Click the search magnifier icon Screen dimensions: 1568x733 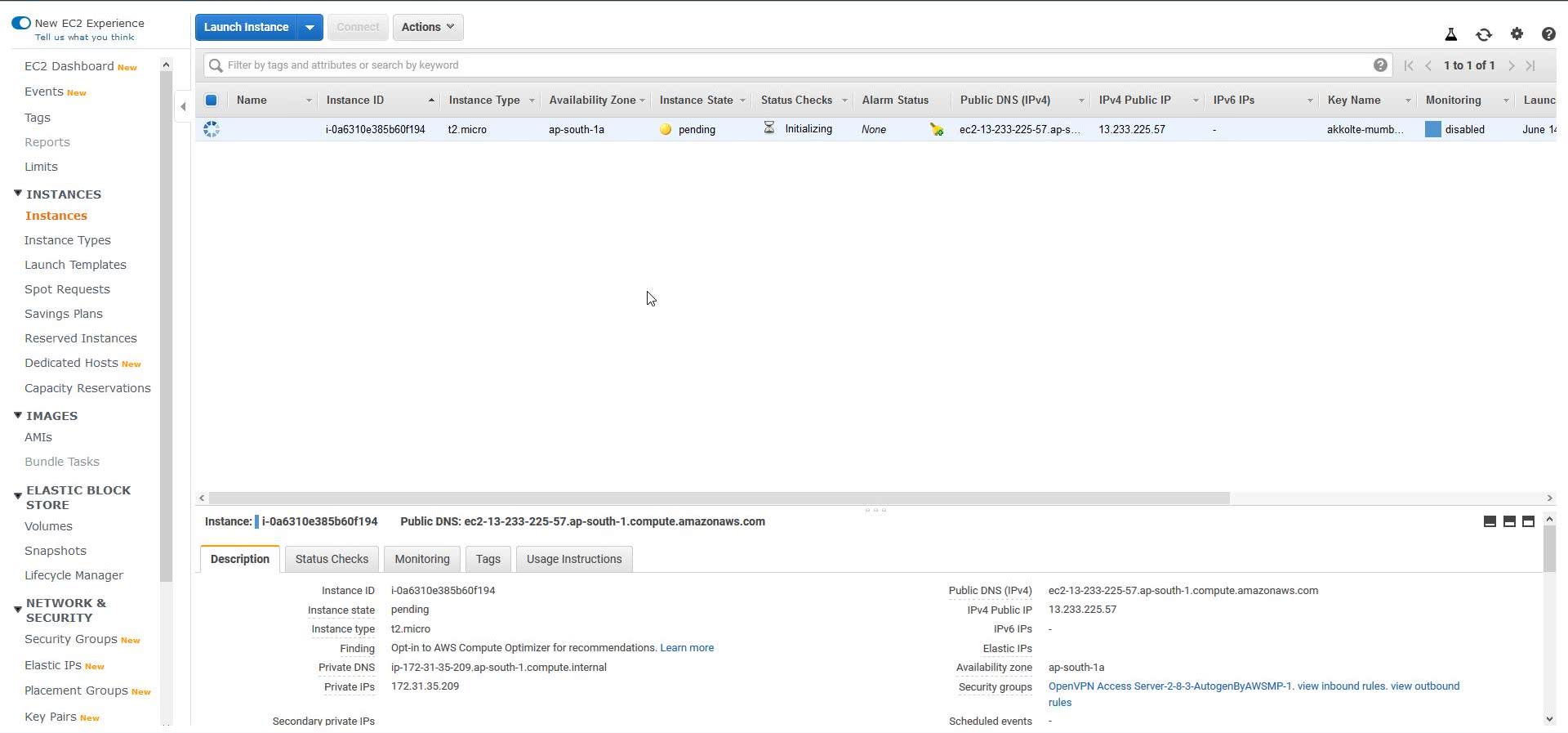tap(216, 65)
